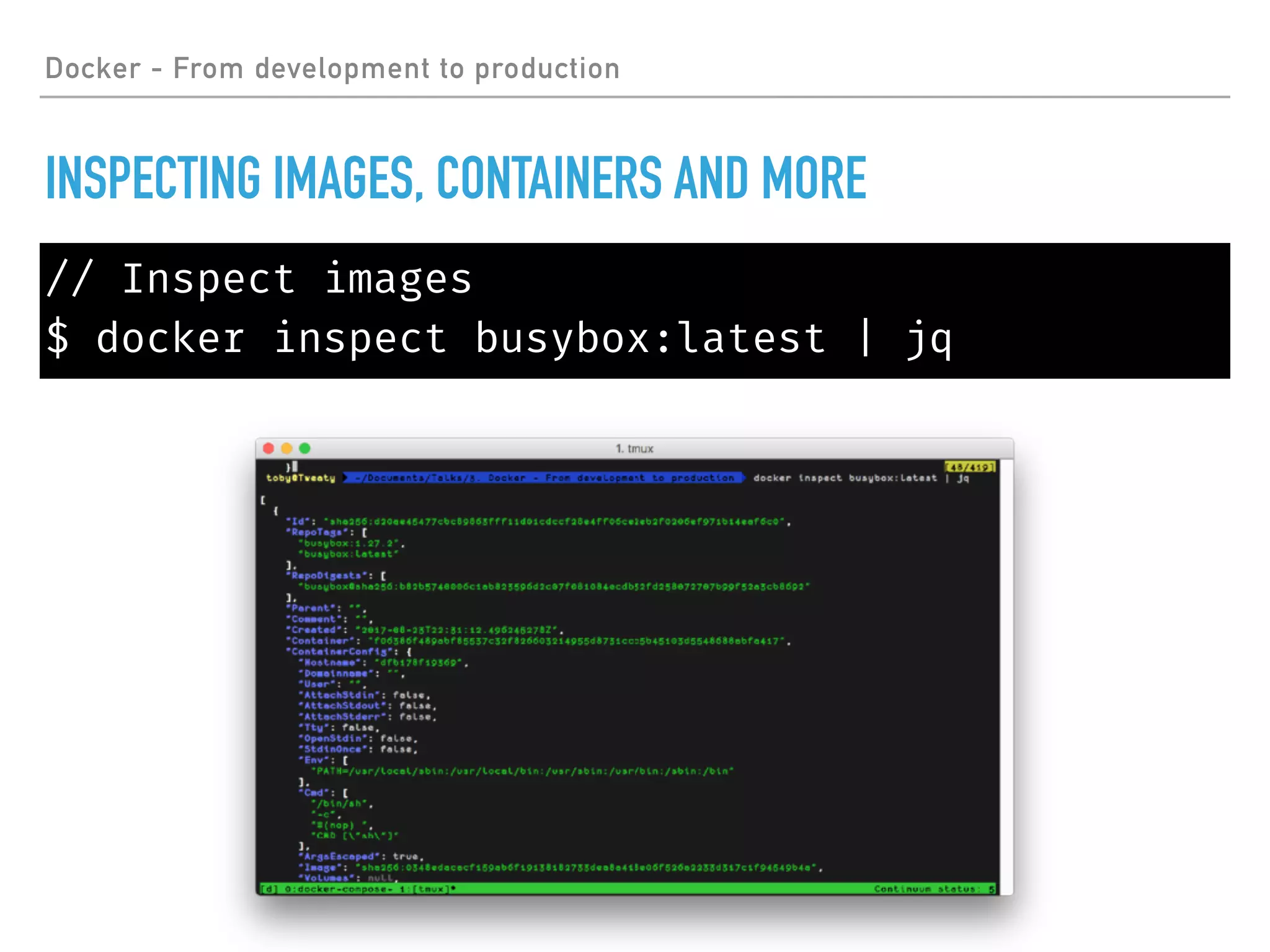Click the yellow minimize button of tmux window

[x=286, y=448]
